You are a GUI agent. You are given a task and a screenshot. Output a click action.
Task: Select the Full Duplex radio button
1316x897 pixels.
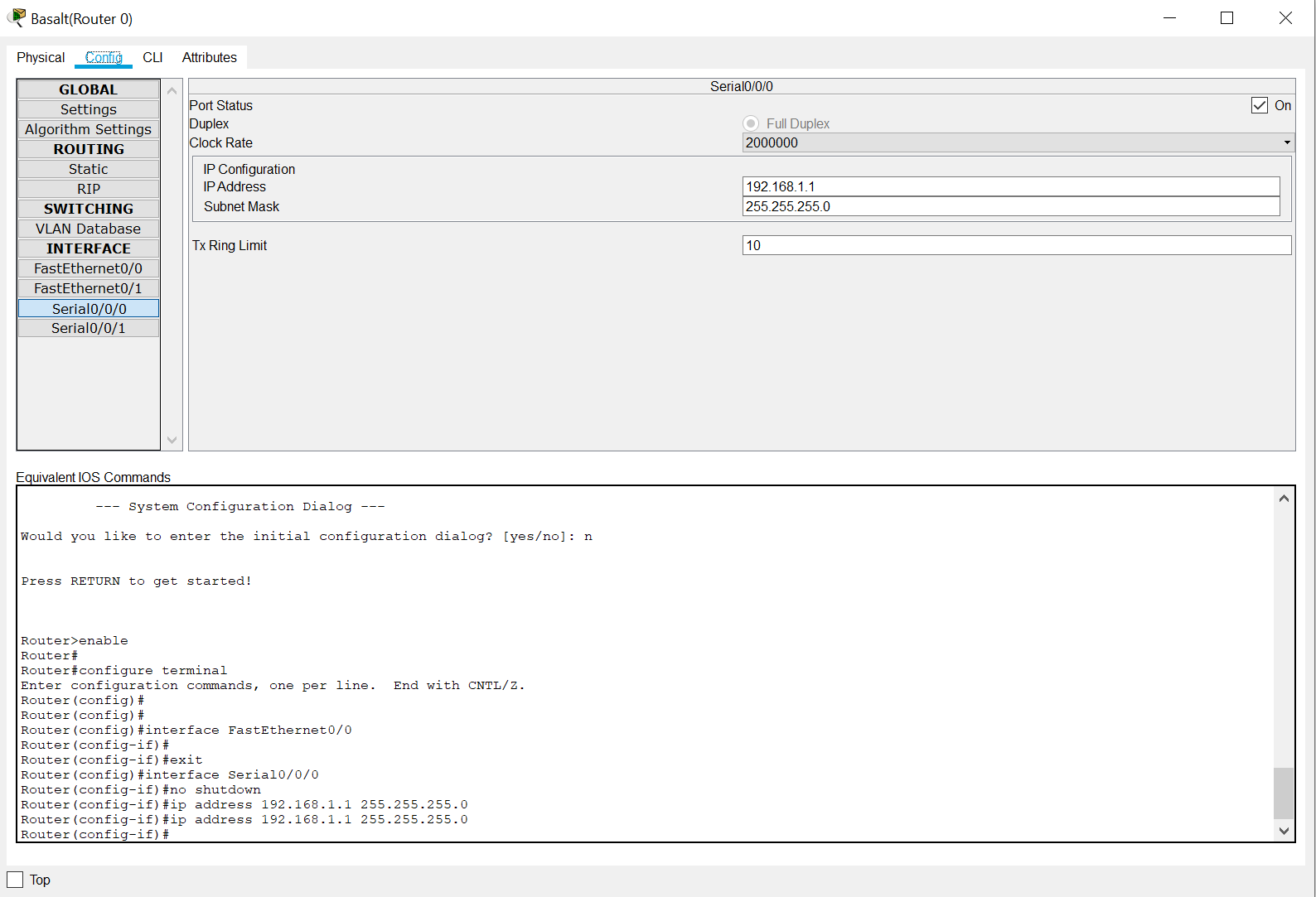click(751, 123)
